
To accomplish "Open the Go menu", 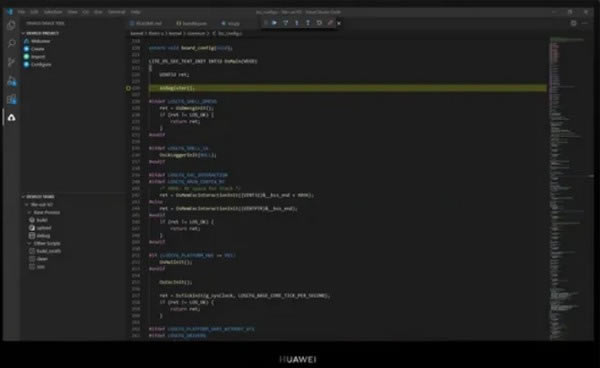I will pyautogui.click(x=86, y=12).
